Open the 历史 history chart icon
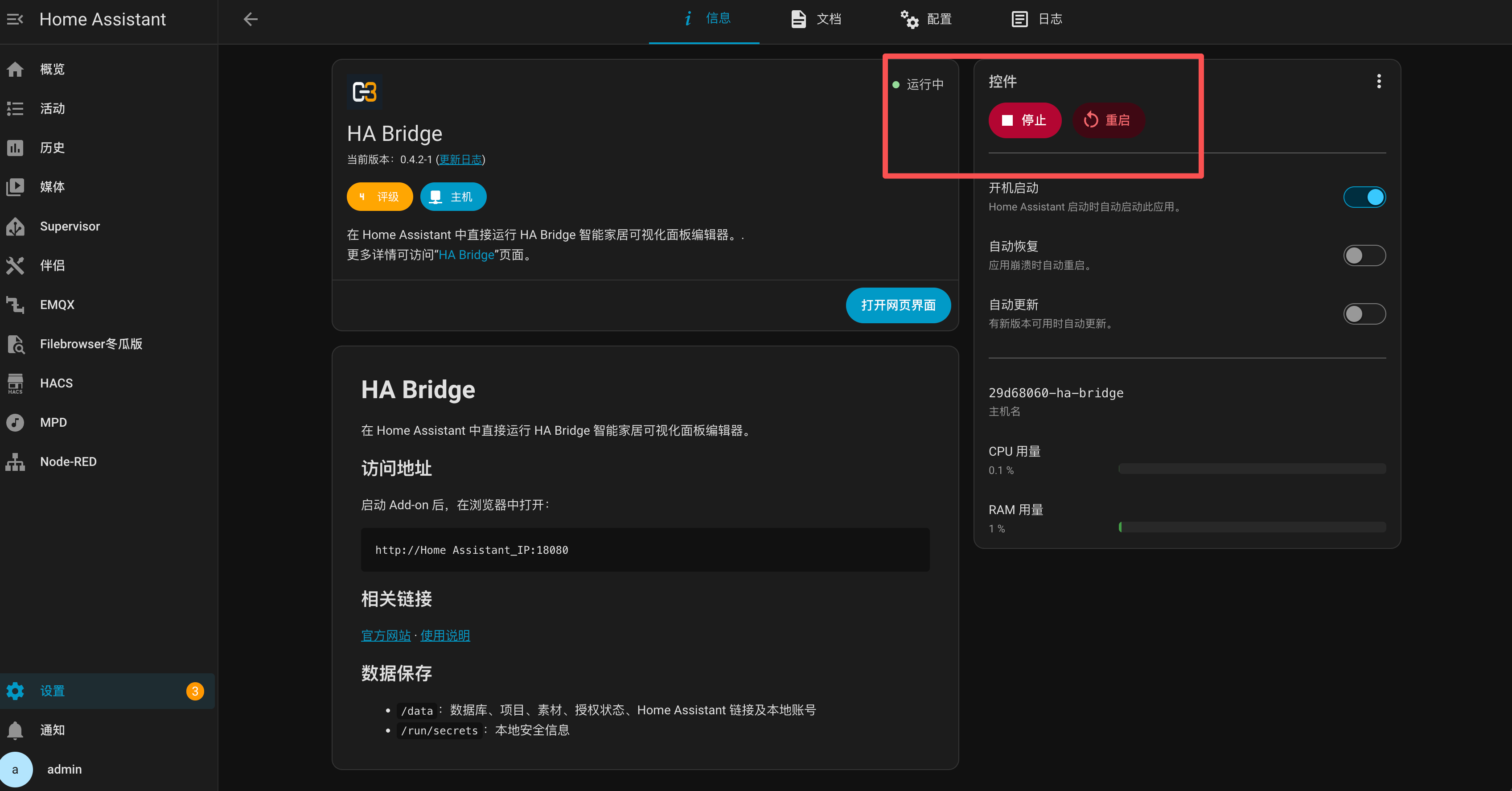Viewport: 1512px width, 791px height. coord(15,148)
